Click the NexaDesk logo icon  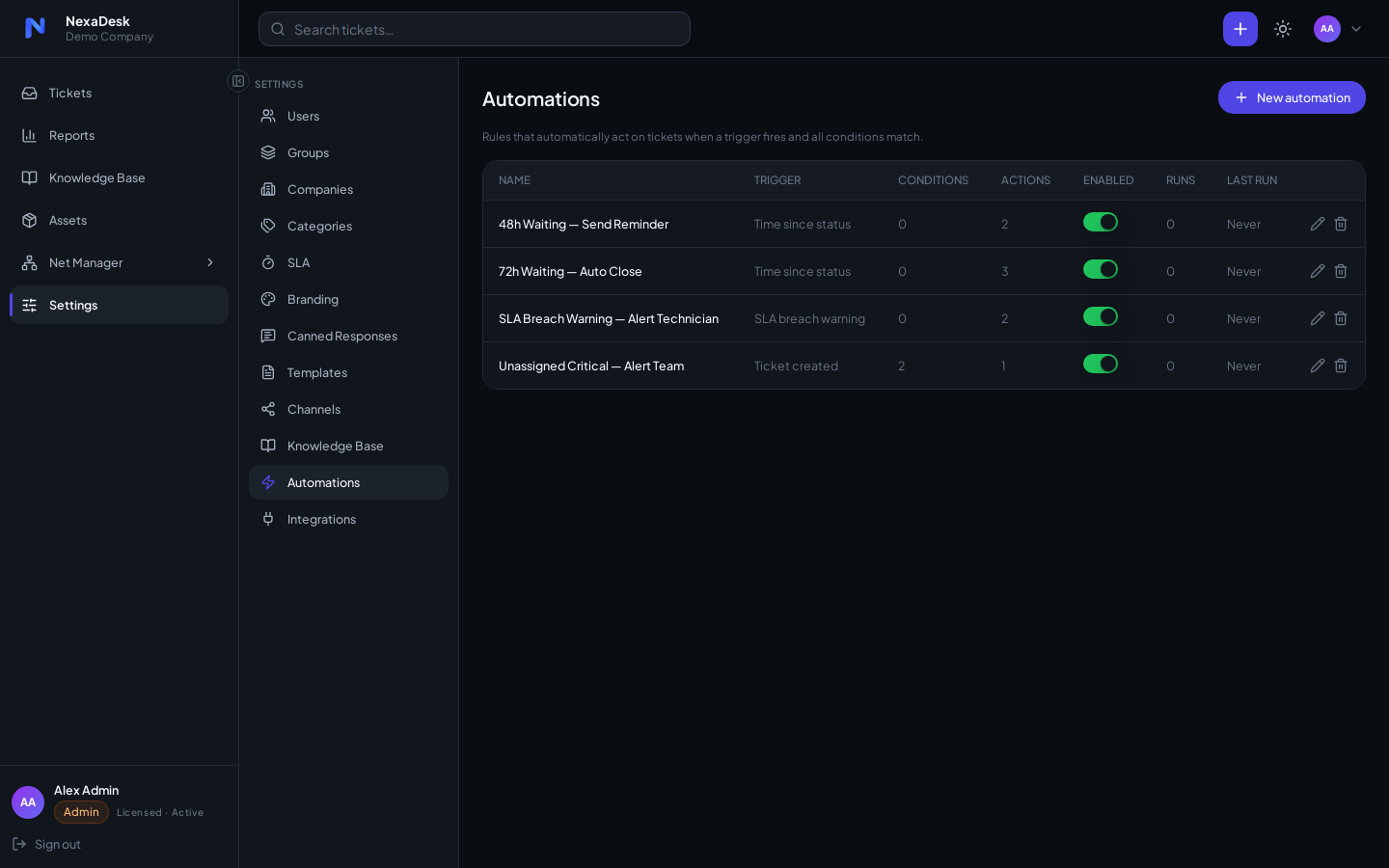(x=35, y=28)
